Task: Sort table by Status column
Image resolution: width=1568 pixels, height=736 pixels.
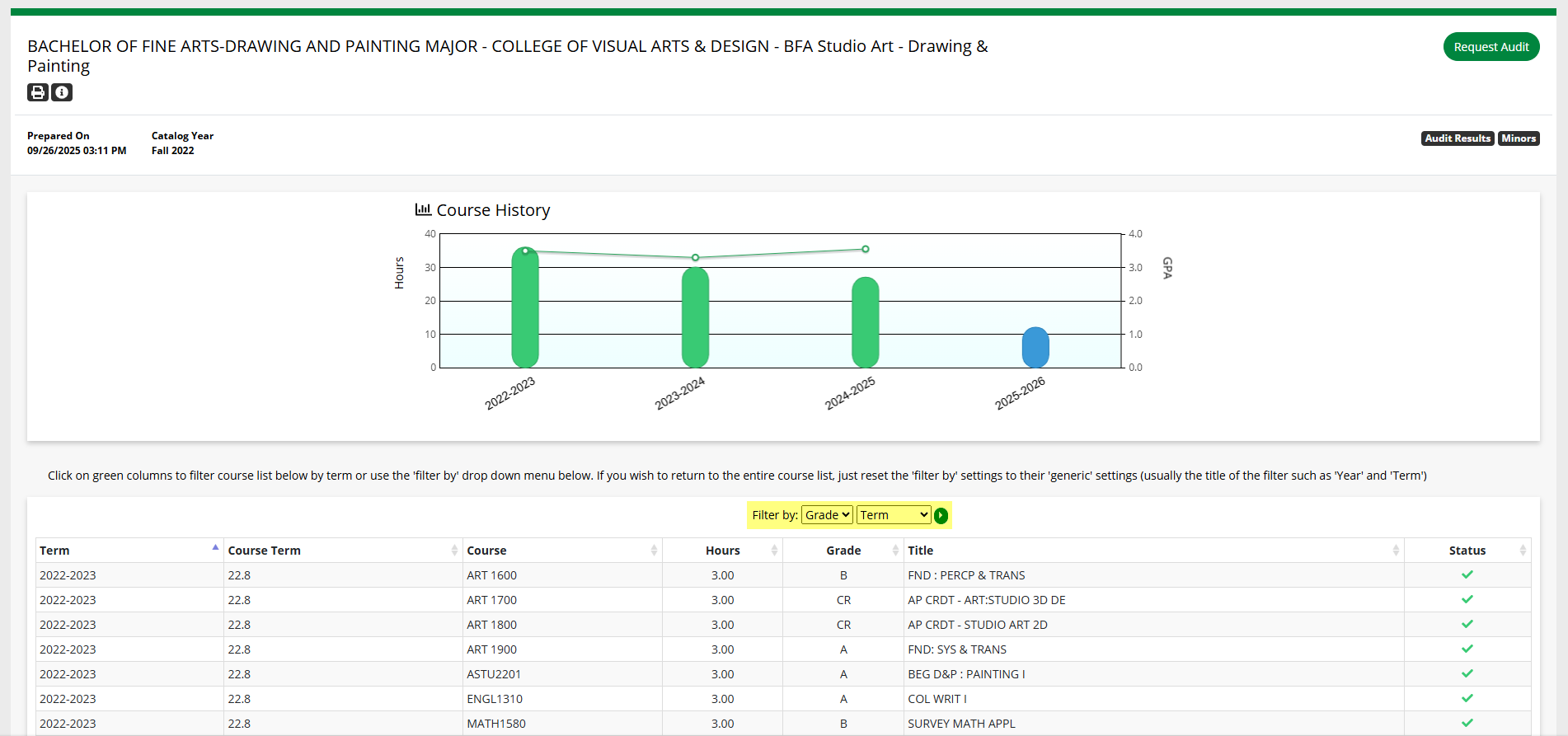Action: point(1467,551)
